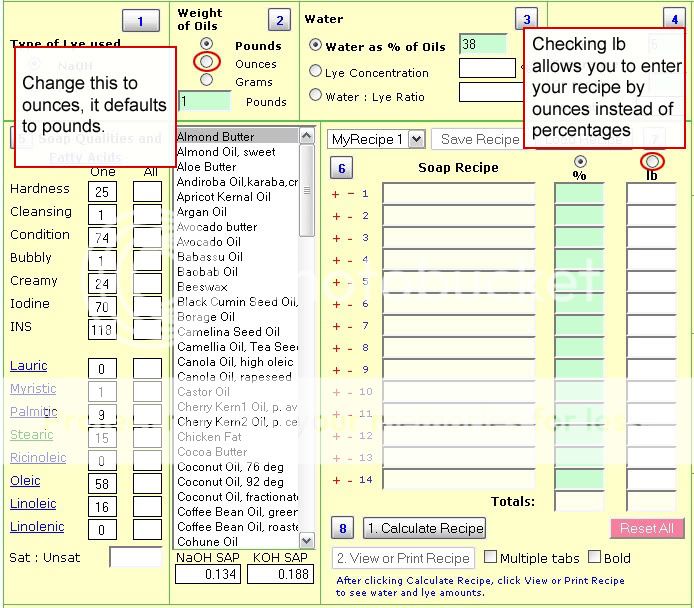Click the step 8 help button
This screenshot has height=608, width=694.
coord(343,529)
